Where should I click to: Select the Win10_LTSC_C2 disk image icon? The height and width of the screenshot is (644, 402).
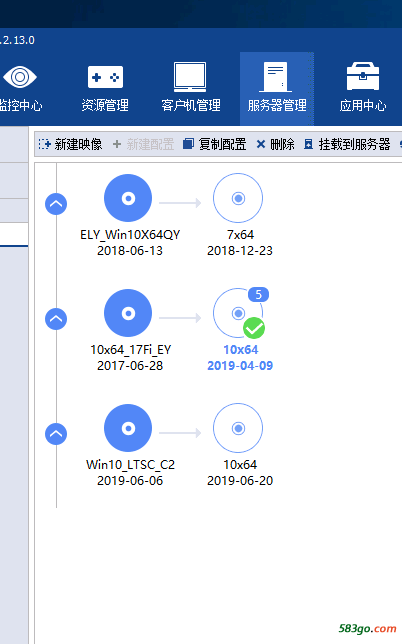point(128,428)
